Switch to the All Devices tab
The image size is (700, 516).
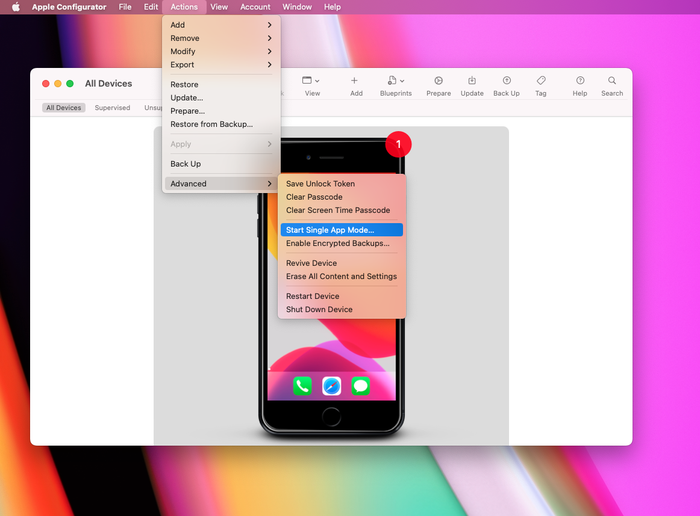click(x=64, y=108)
